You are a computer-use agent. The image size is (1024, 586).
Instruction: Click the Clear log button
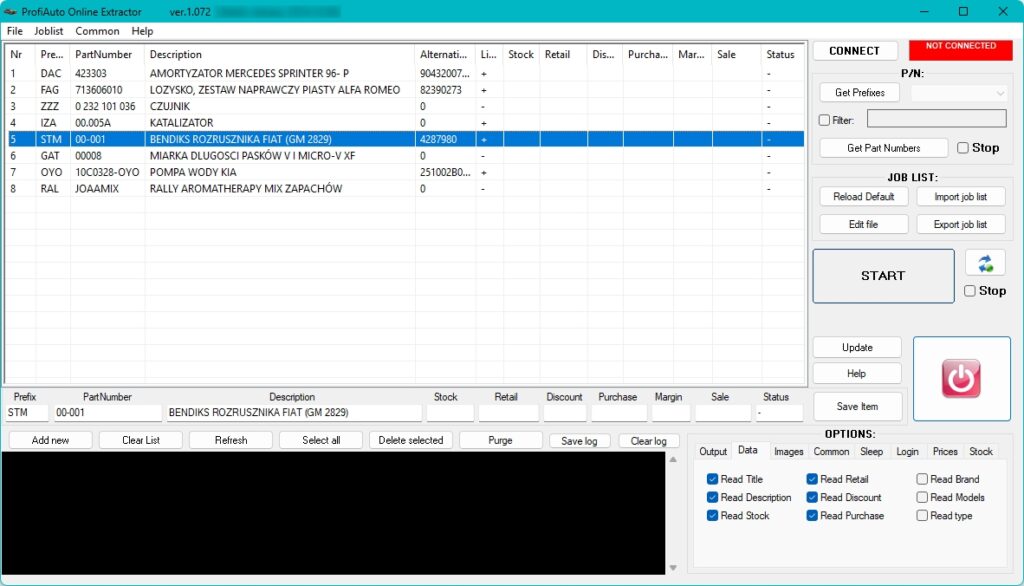pos(648,441)
